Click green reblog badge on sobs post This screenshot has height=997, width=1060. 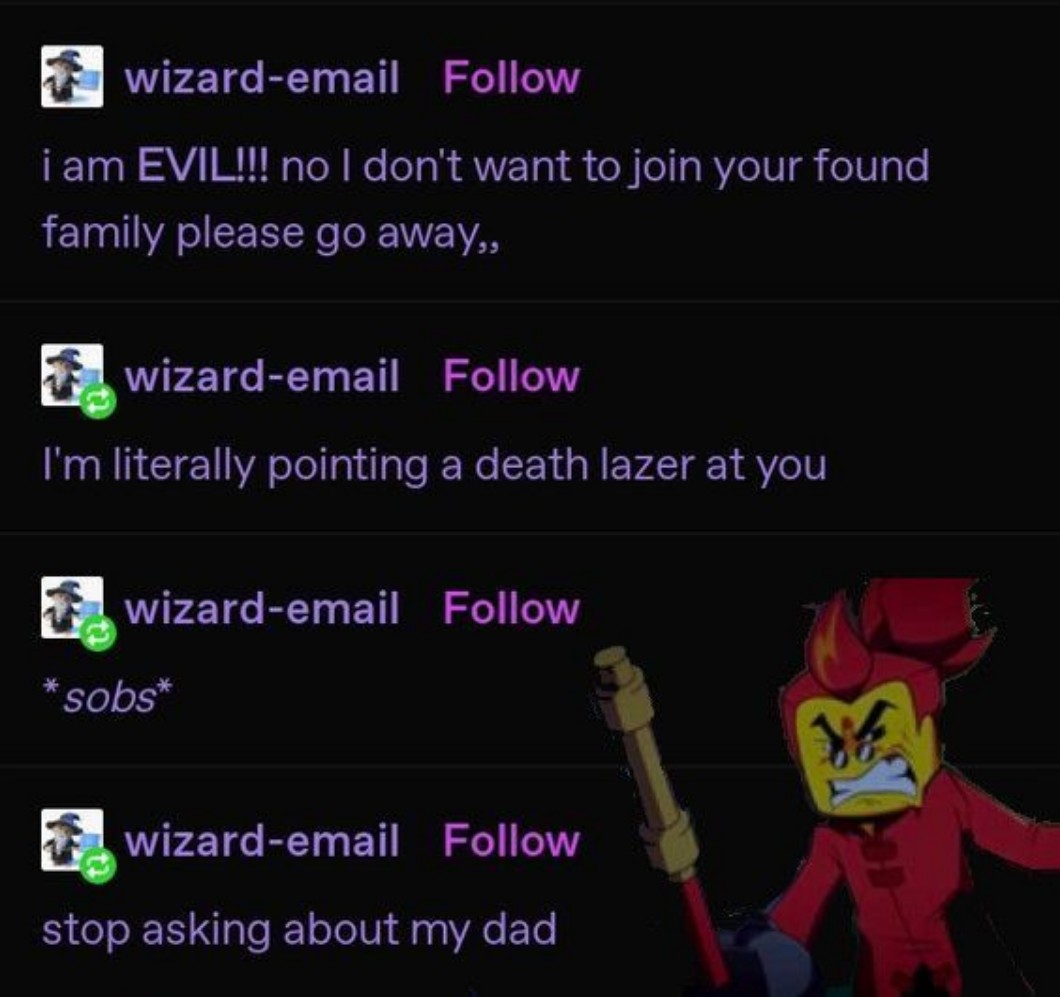[x=99, y=634]
